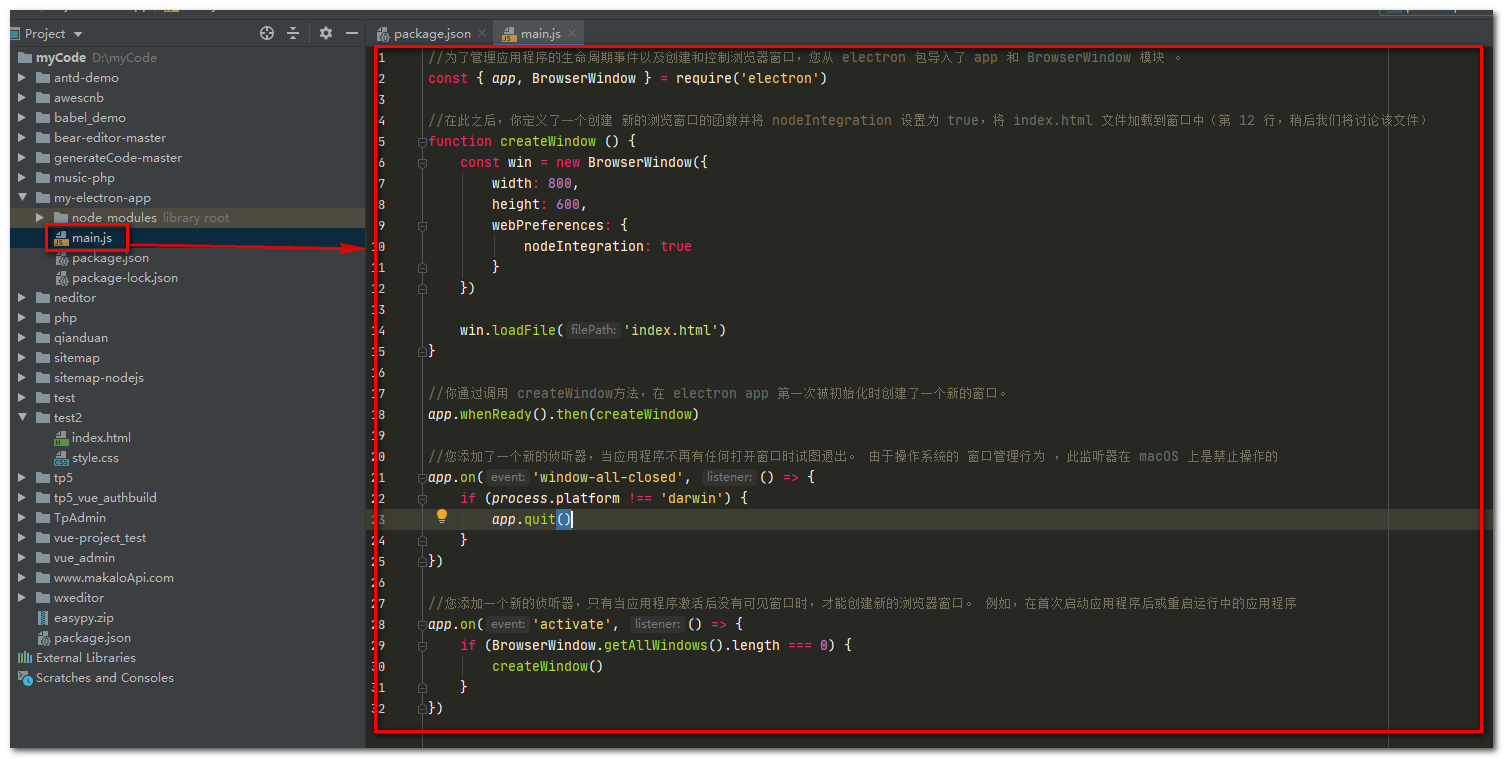Screen dimensions: 1504x759
Task: Click the easypy.zip archive icon
Action: pyautogui.click(x=43, y=618)
